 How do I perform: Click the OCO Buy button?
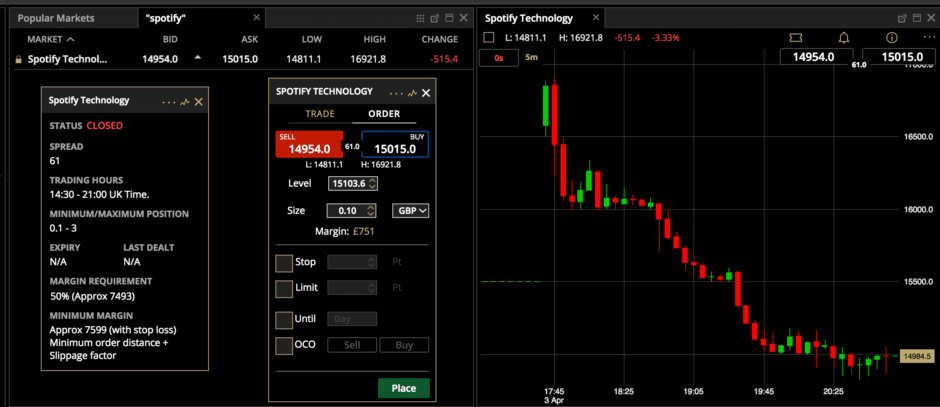click(404, 345)
